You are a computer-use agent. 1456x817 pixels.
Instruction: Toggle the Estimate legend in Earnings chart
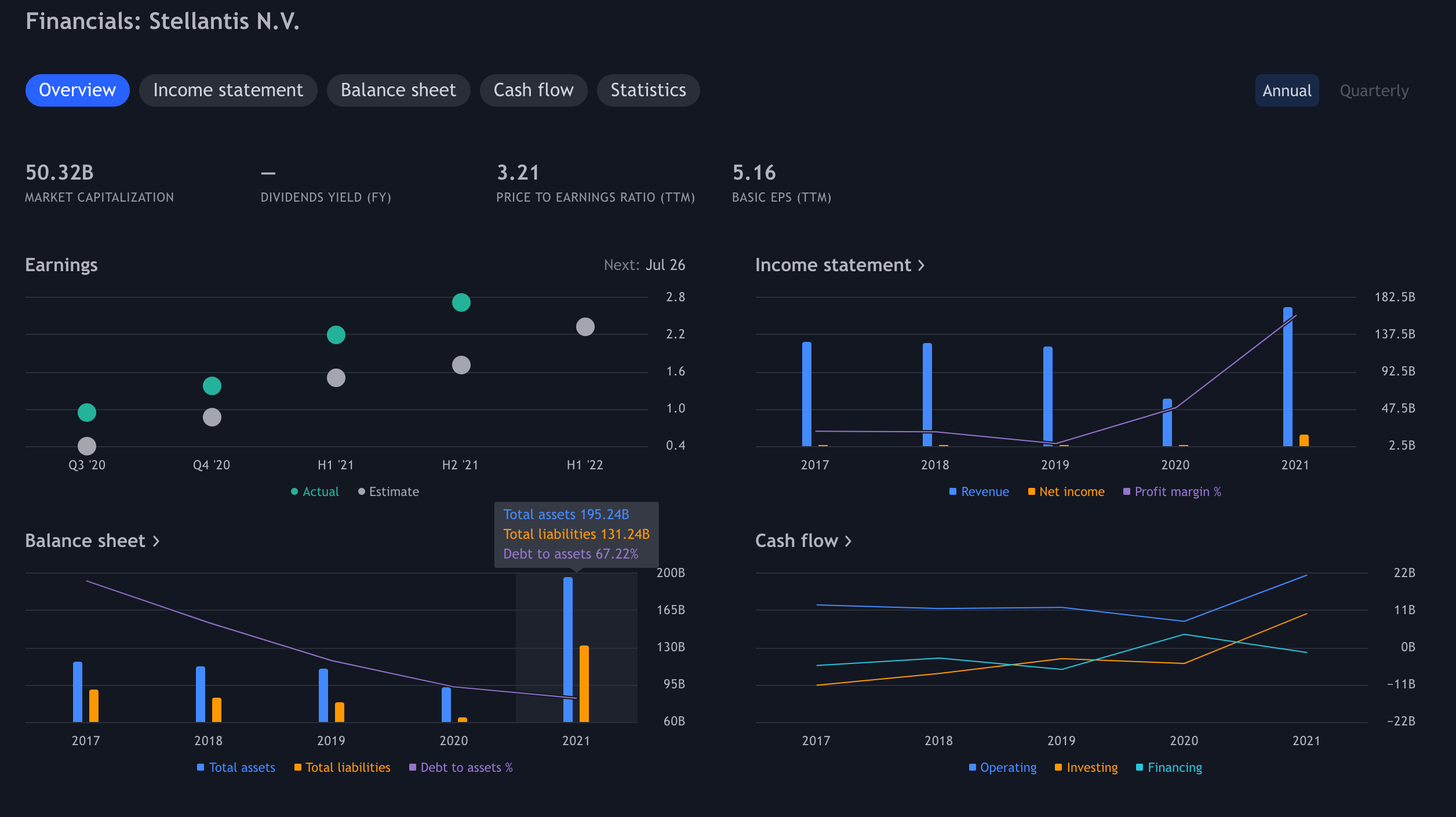coord(388,491)
